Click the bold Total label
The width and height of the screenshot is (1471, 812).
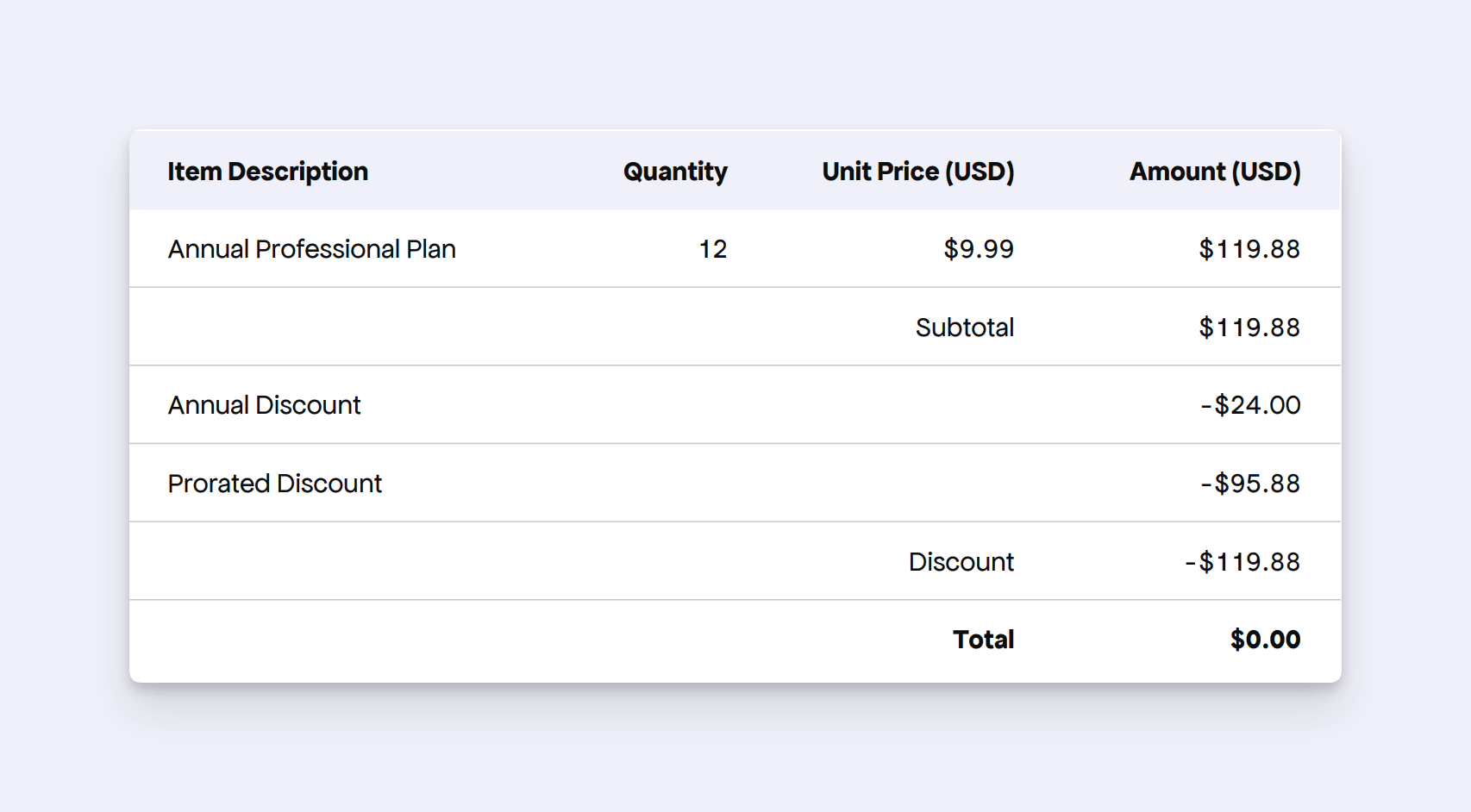[x=983, y=640]
